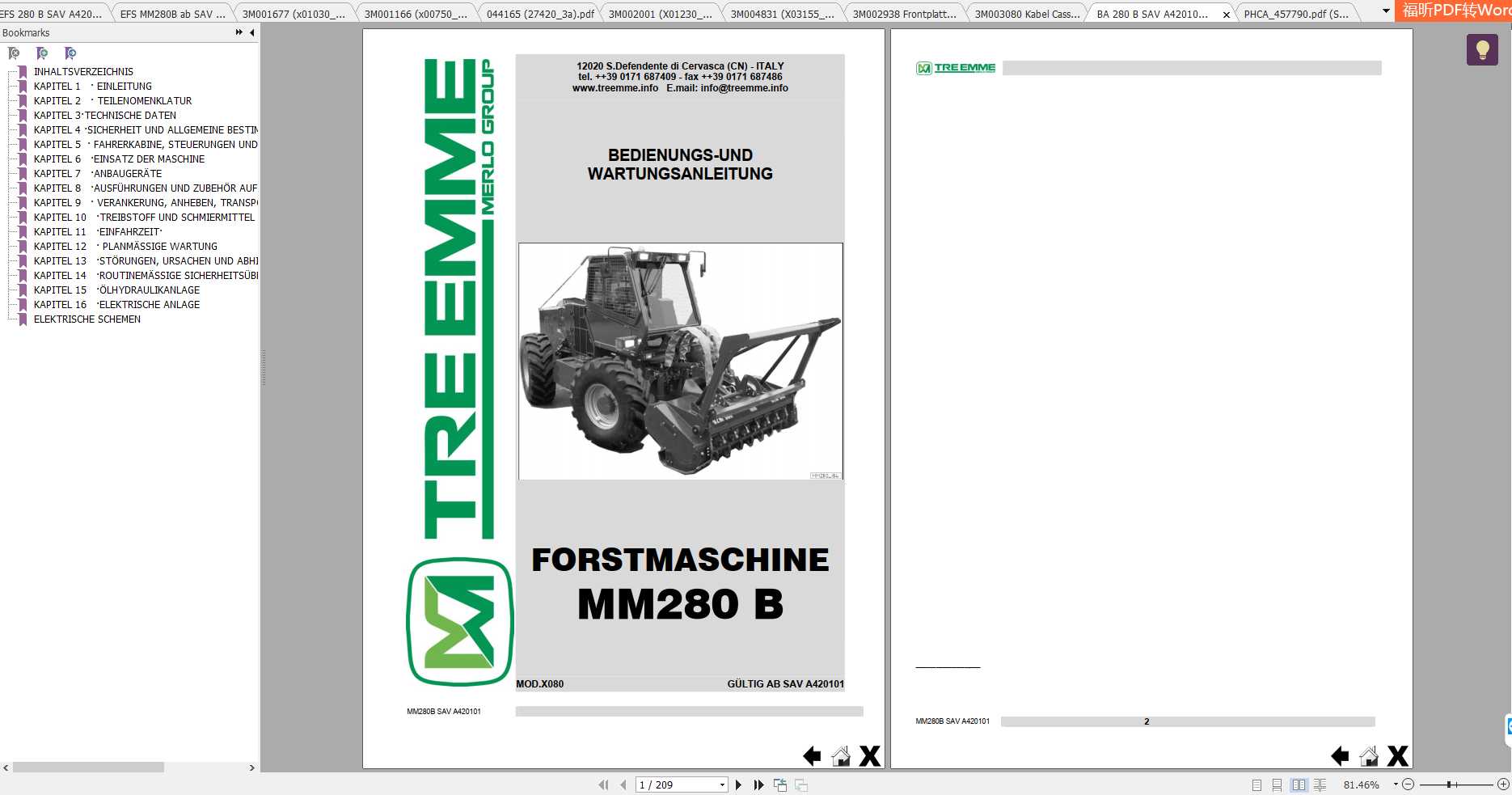Delete the selected bookmark
1512x795 pixels.
(14, 53)
